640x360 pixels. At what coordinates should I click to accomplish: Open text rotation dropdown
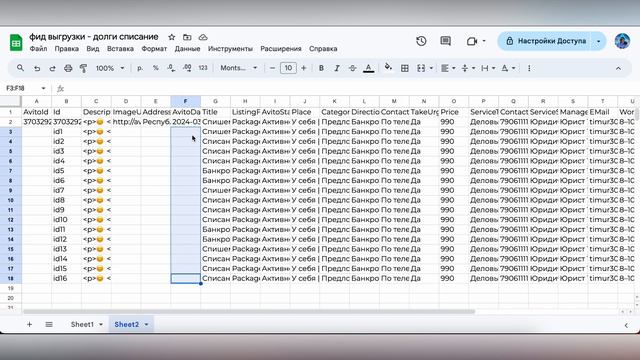coord(507,68)
